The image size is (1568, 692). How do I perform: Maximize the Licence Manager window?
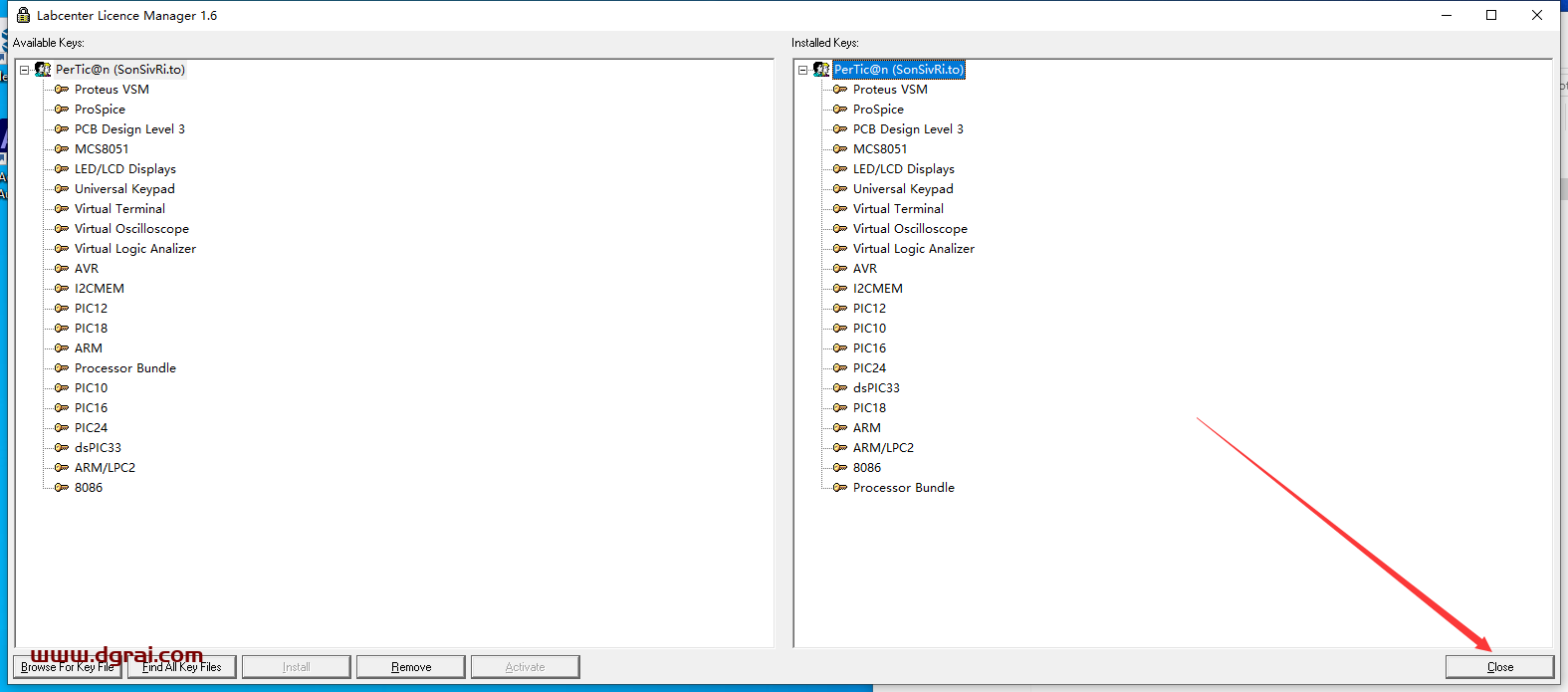coord(1491,15)
